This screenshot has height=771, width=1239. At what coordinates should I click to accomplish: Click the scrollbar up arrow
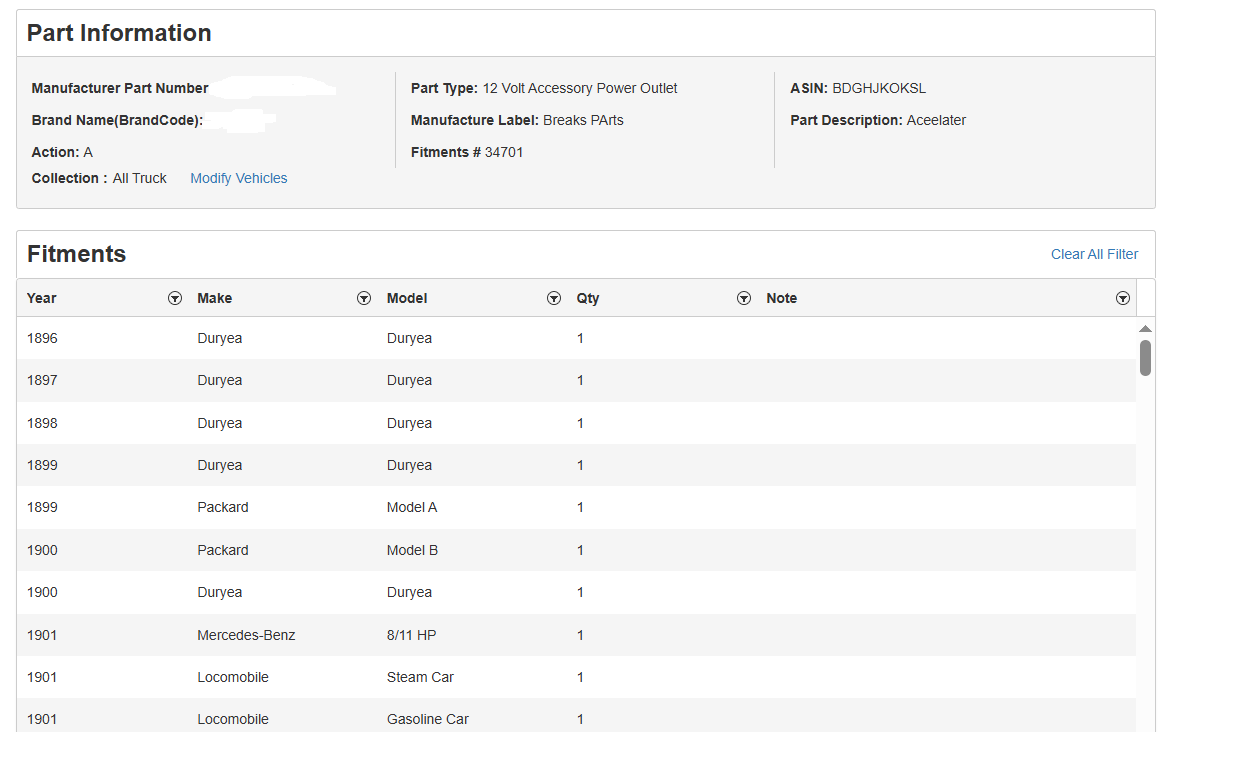click(x=1145, y=329)
